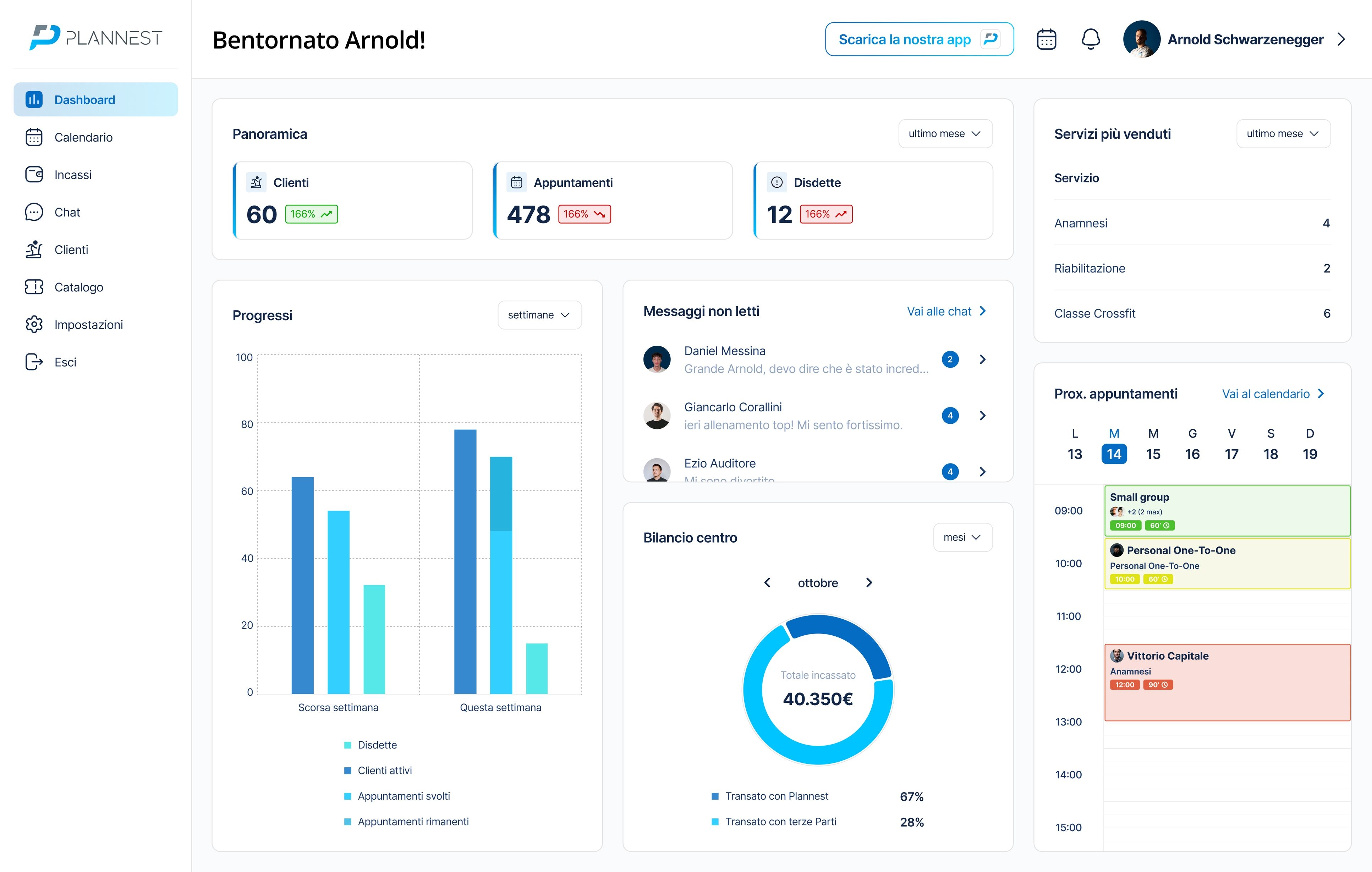The height and width of the screenshot is (872, 1372).
Task: Click the Impostazioni gear icon
Action: tap(34, 324)
